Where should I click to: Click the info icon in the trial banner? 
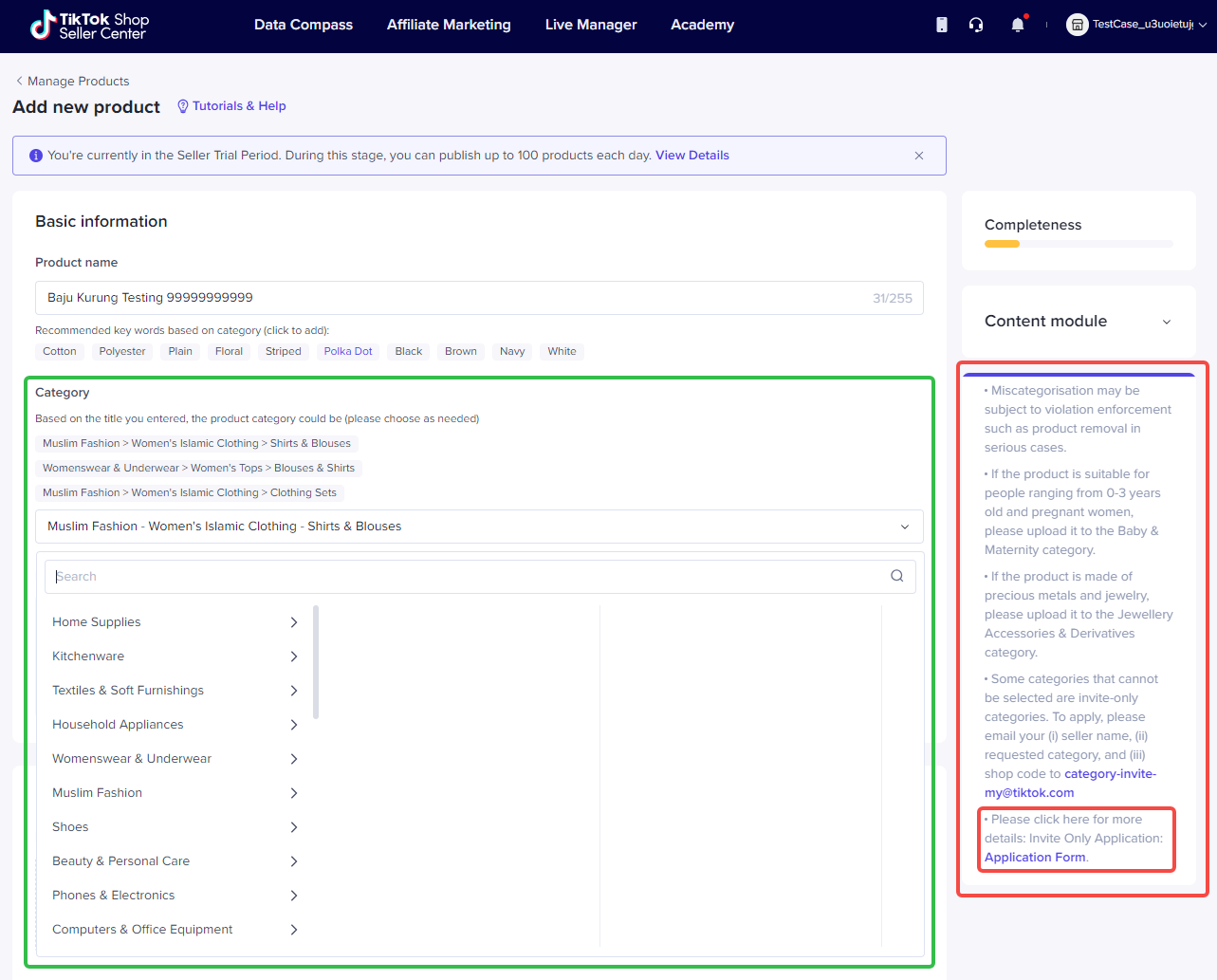coord(36,156)
